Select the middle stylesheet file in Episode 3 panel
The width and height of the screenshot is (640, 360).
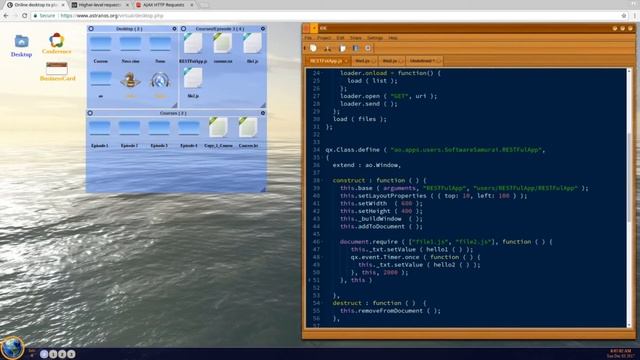(x=222, y=44)
